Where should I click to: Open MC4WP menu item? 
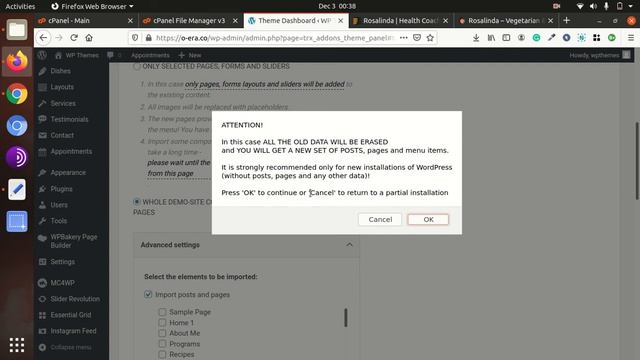click(62, 283)
